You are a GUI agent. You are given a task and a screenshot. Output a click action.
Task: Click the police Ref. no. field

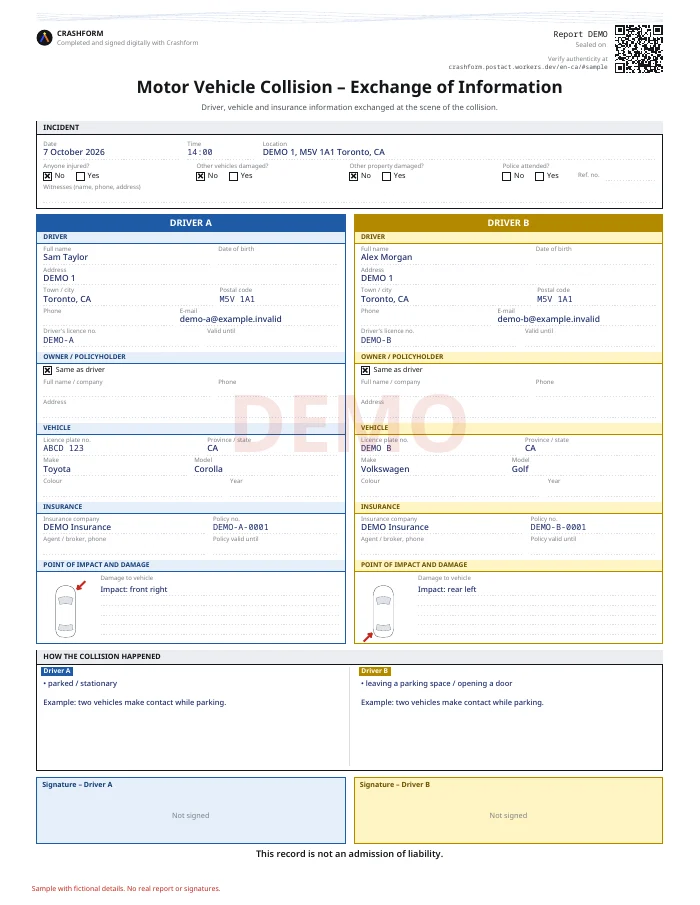pyautogui.click(x=630, y=177)
